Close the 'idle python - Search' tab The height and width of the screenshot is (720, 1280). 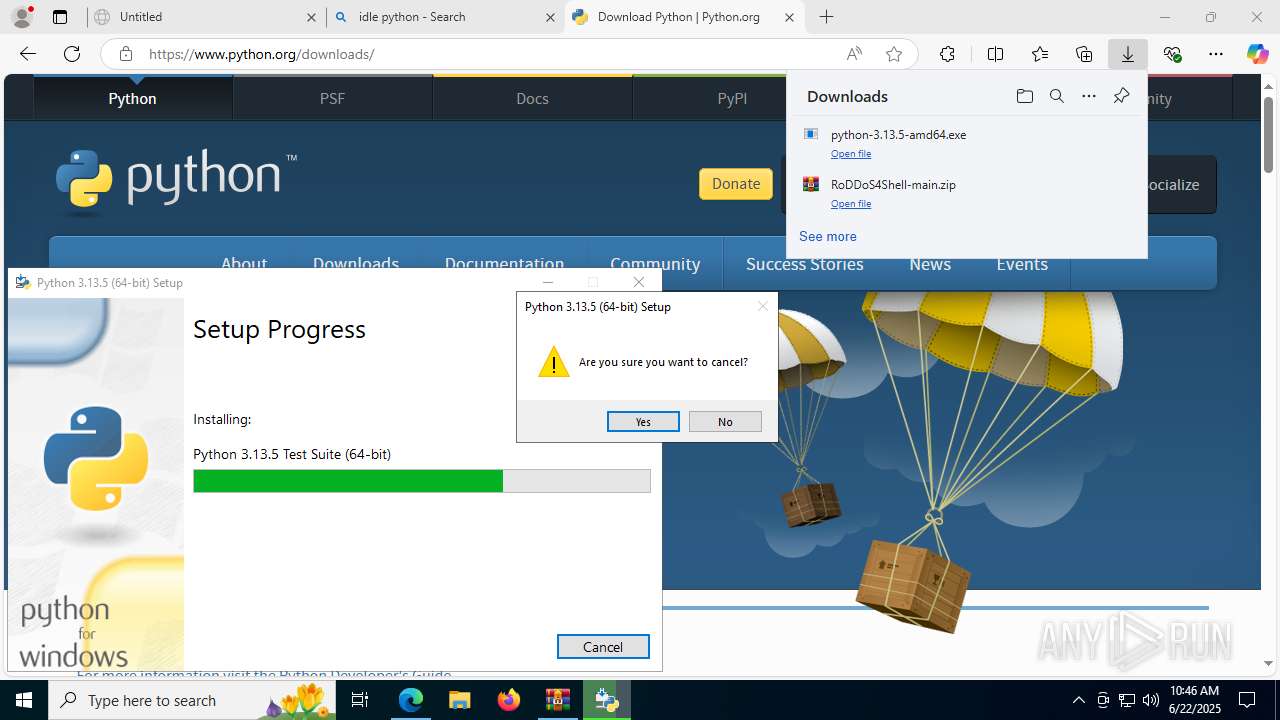point(550,17)
